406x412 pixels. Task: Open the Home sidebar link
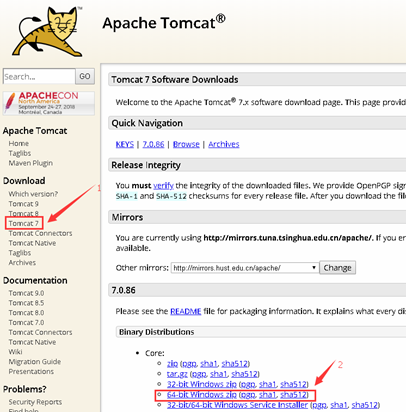pos(19,143)
